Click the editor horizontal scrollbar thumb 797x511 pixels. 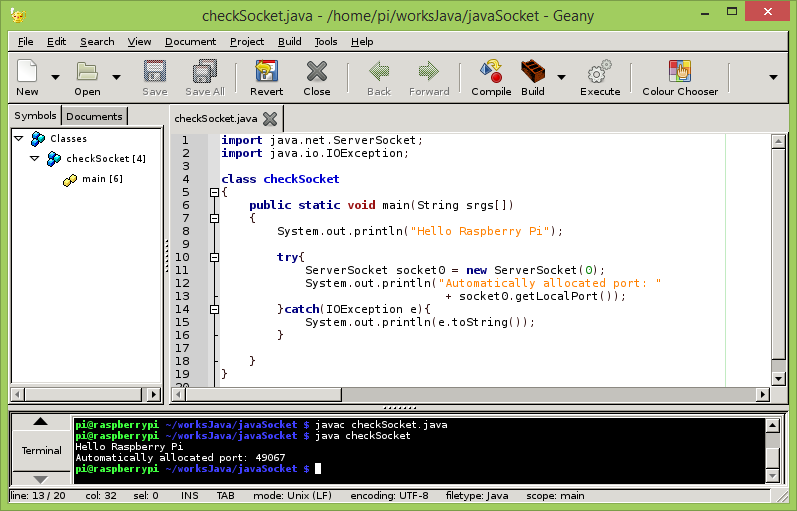263,394
